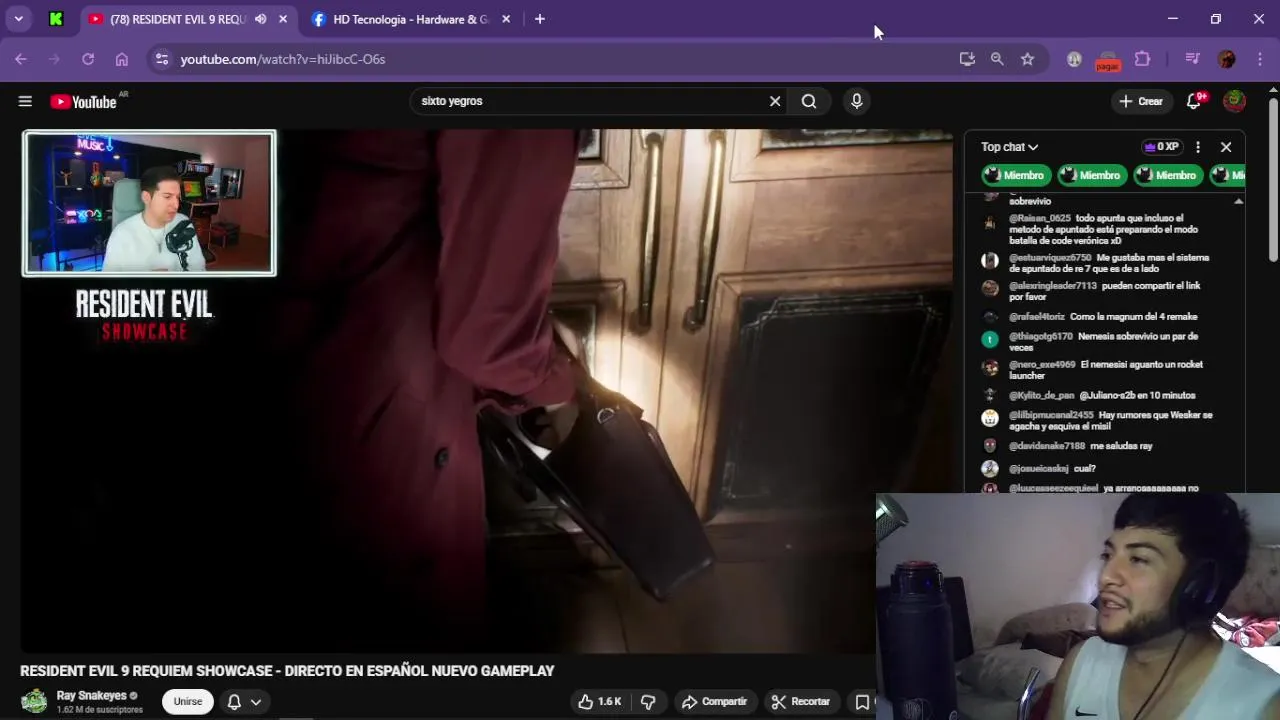
Task: Open the browser three-dot menu
Action: (1258, 59)
